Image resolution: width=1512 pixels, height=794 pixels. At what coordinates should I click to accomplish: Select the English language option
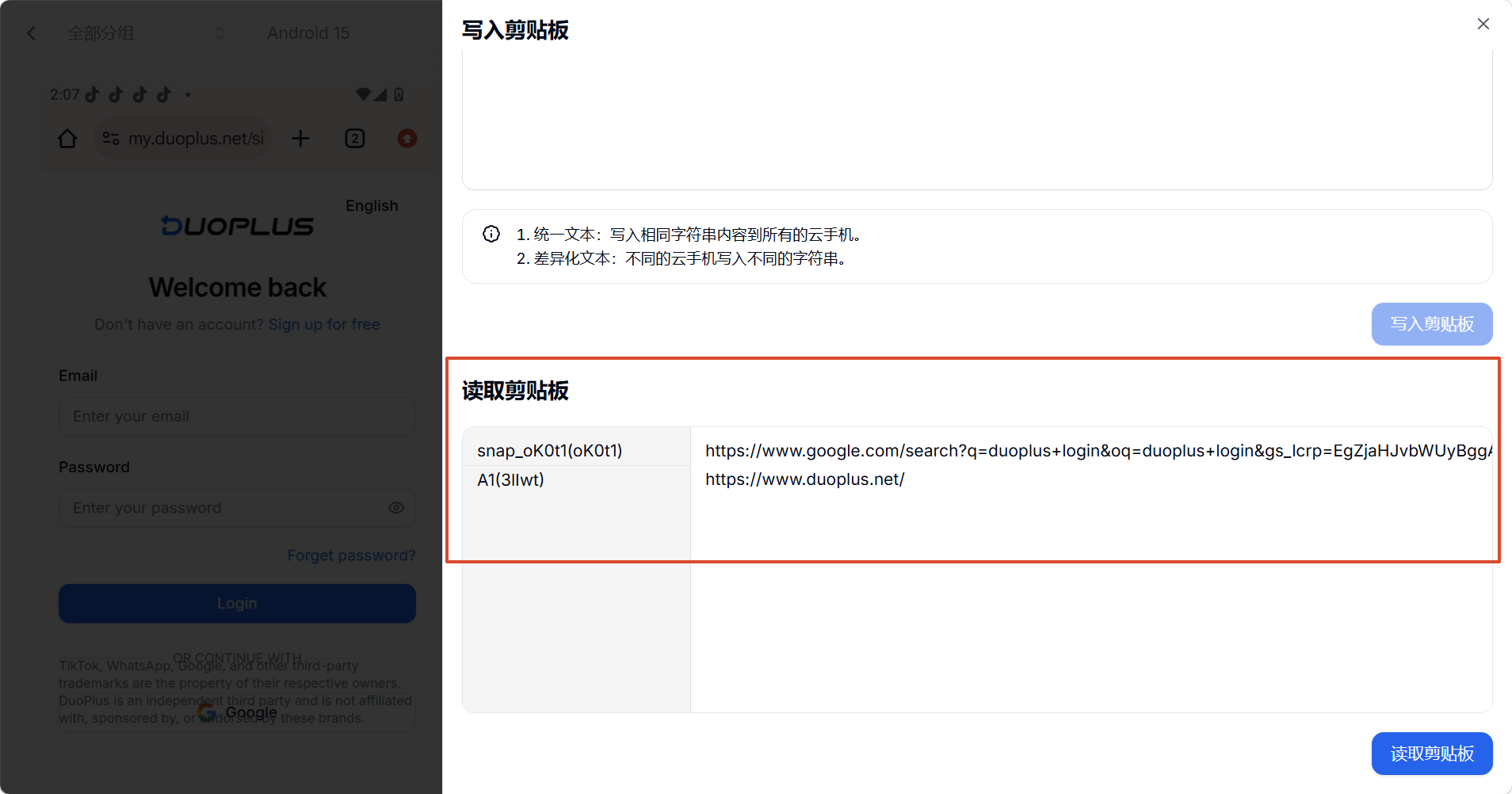click(372, 205)
